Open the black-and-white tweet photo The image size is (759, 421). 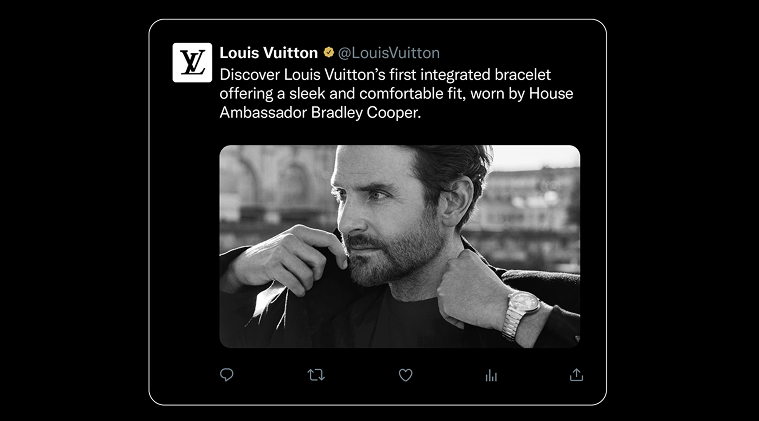pos(399,246)
